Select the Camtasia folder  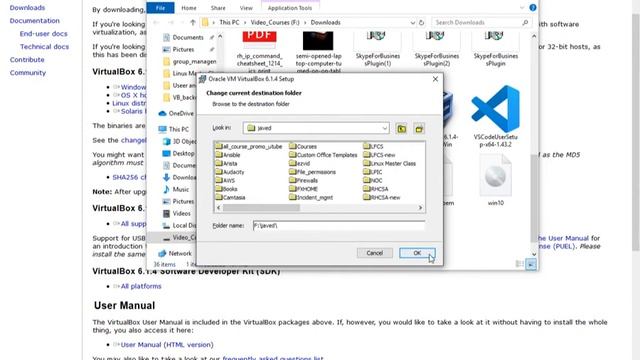[231, 198]
